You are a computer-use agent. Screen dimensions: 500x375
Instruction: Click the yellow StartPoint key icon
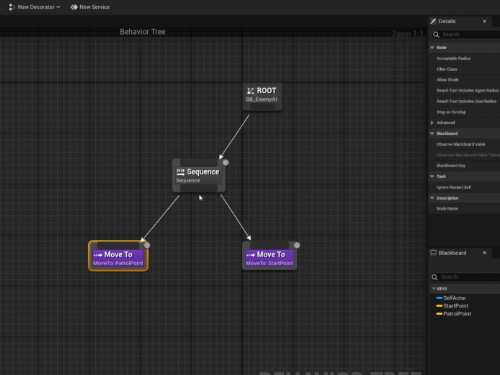pyautogui.click(x=439, y=306)
